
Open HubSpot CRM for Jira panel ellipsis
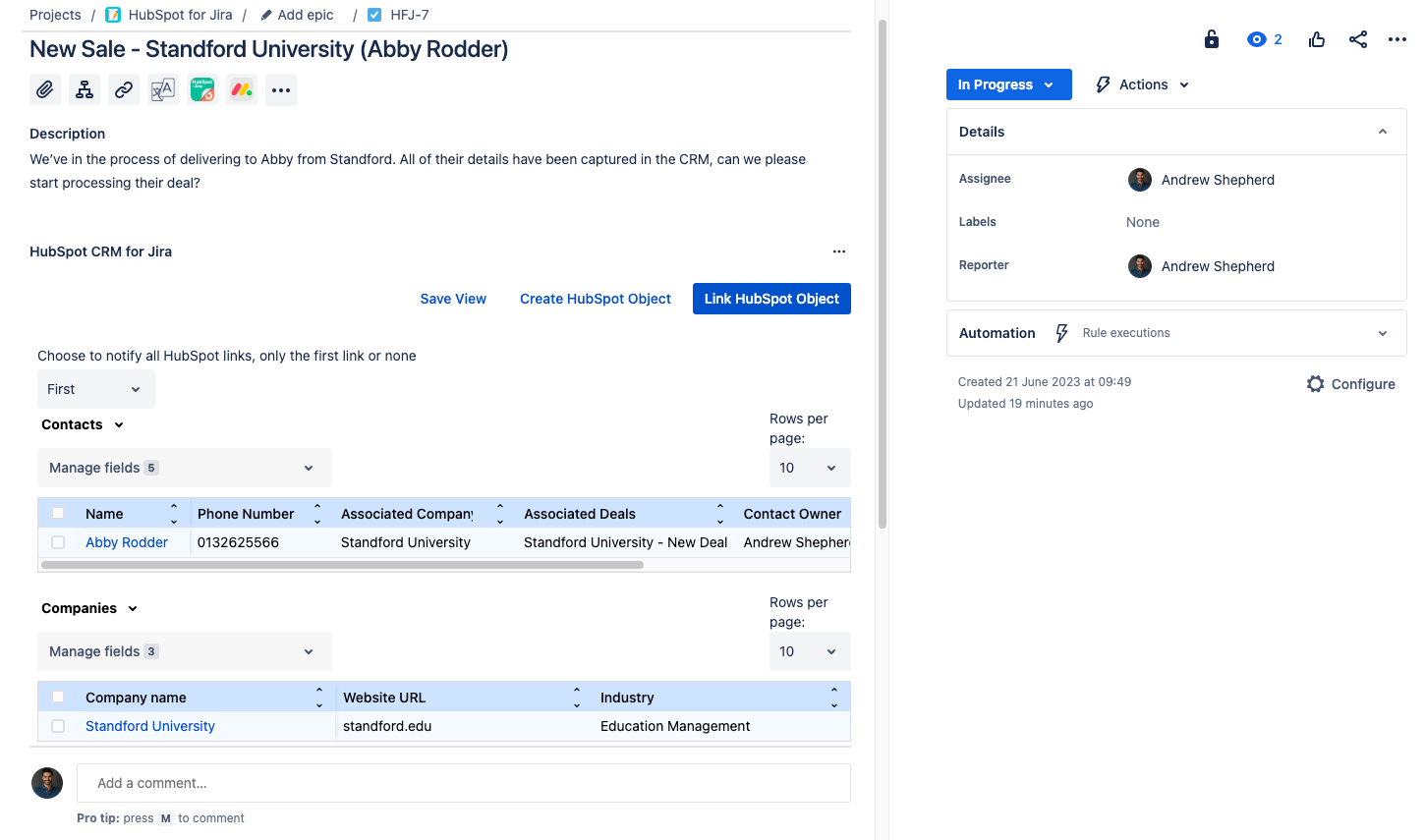pos(839,252)
